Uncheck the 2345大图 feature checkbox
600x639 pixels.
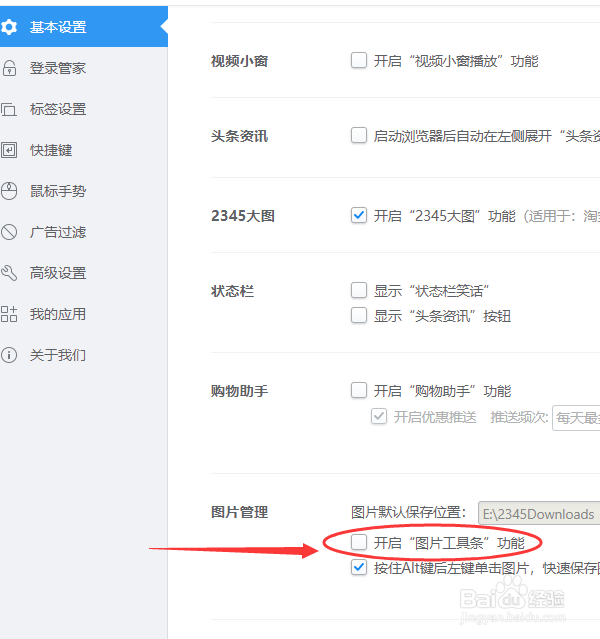[359, 215]
